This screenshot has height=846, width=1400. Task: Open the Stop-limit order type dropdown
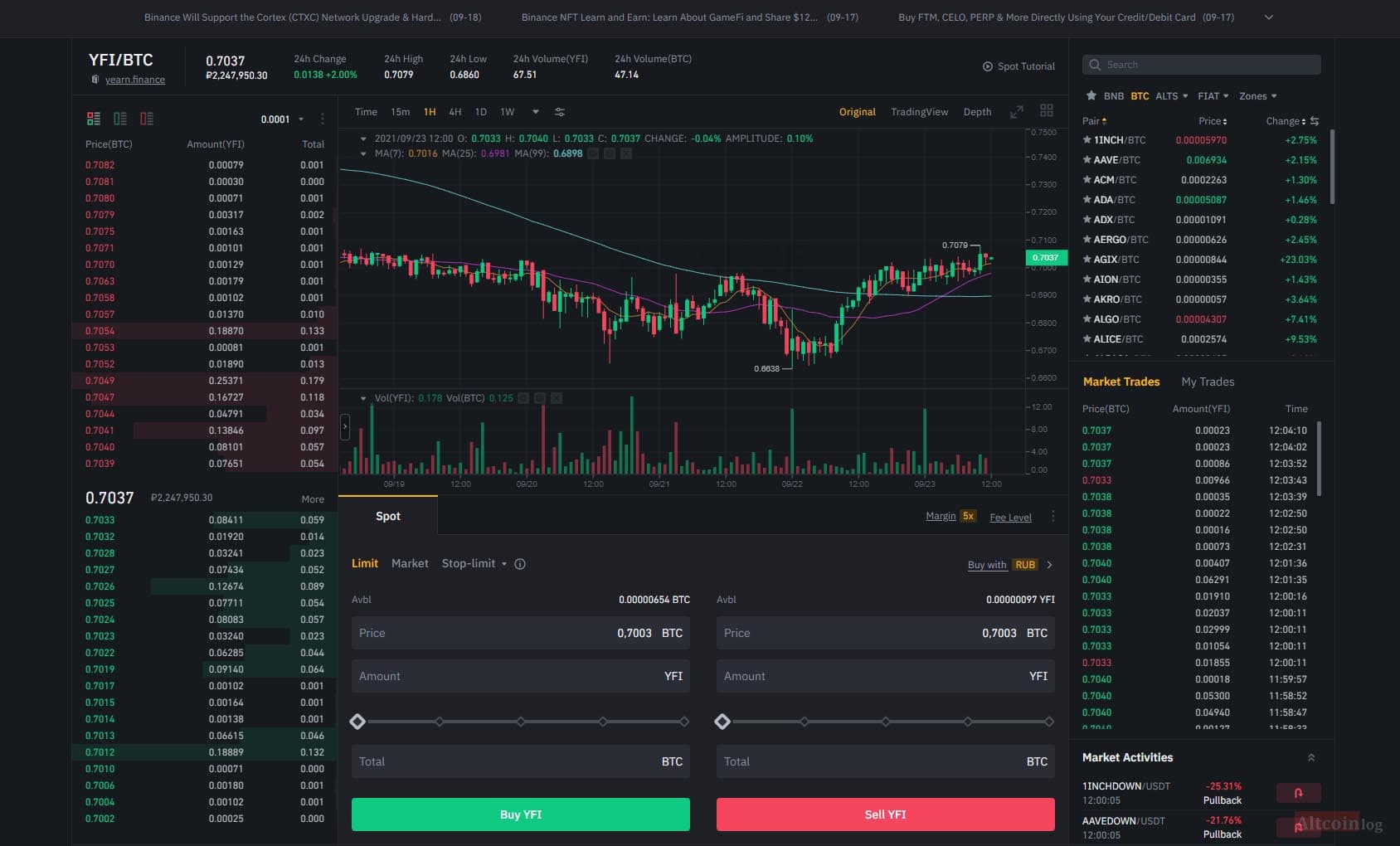(x=474, y=563)
